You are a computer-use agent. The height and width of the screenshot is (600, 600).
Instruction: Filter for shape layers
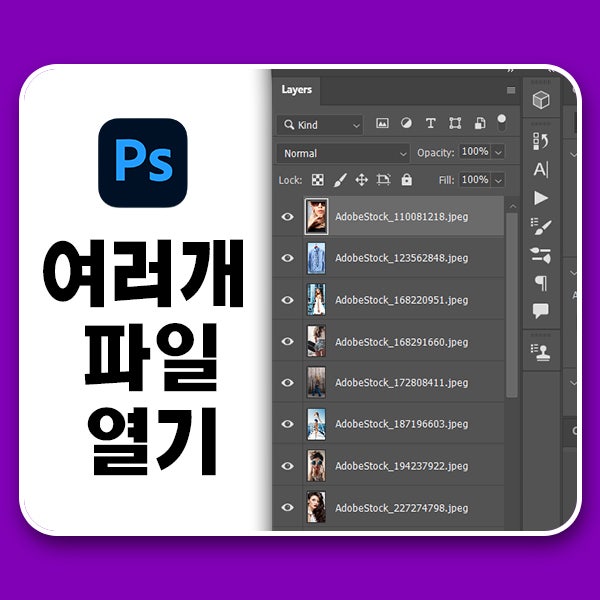(x=455, y=123)
